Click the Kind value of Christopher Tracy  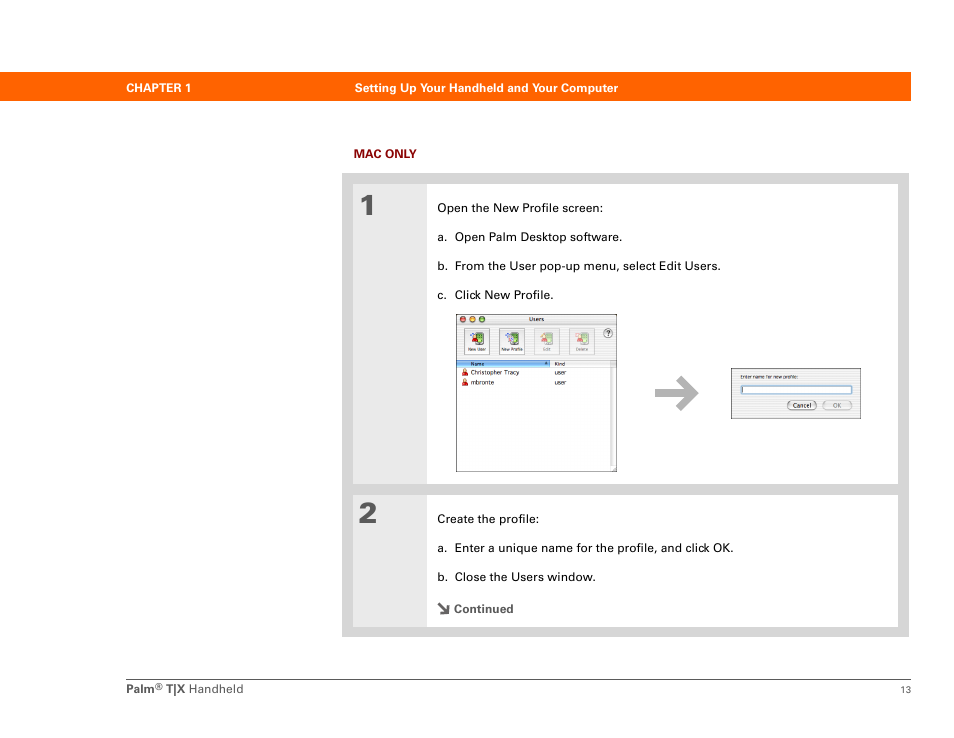click(x=560, y=372)
